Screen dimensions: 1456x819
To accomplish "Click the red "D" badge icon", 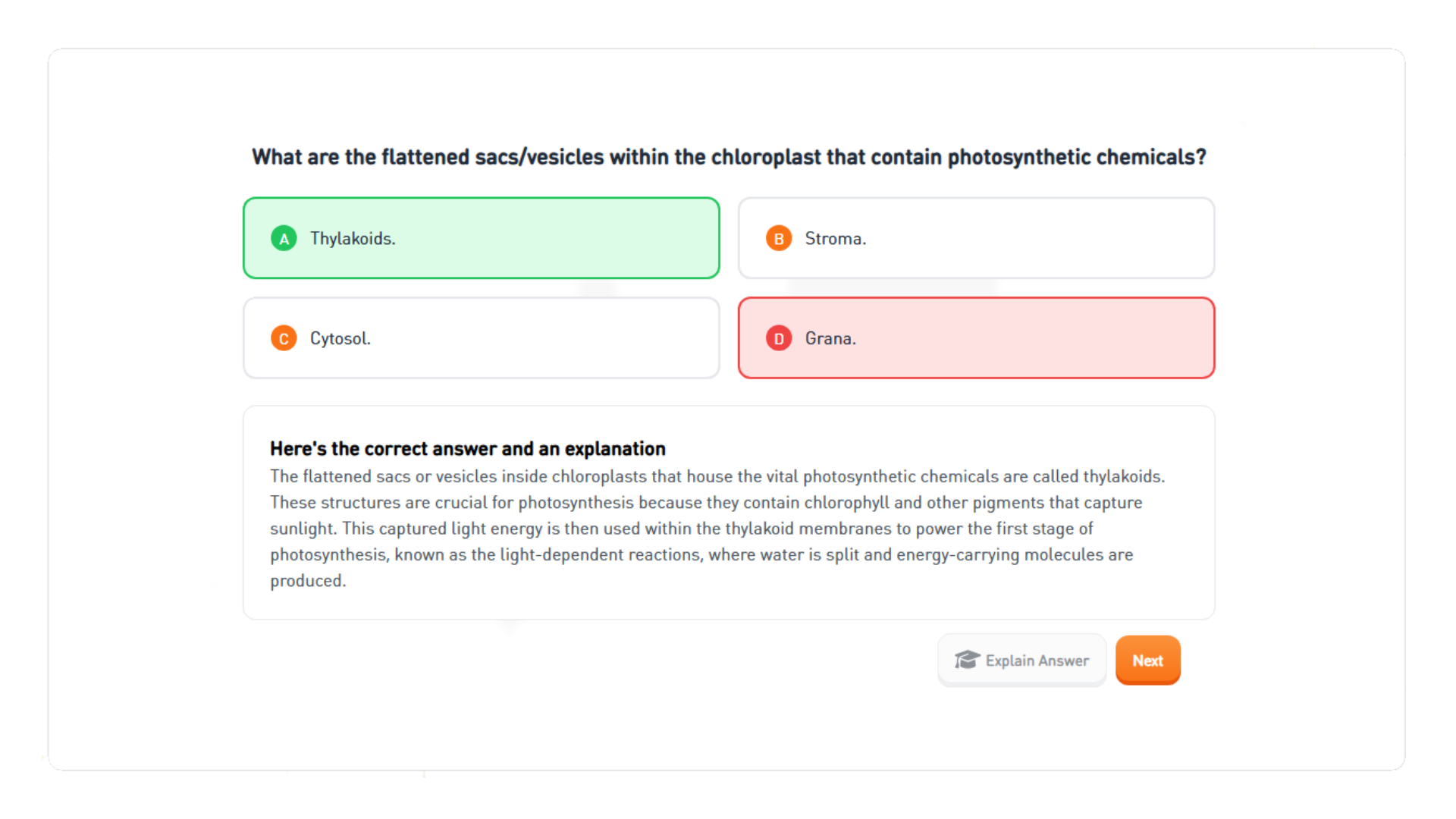I will coord(779,338).
